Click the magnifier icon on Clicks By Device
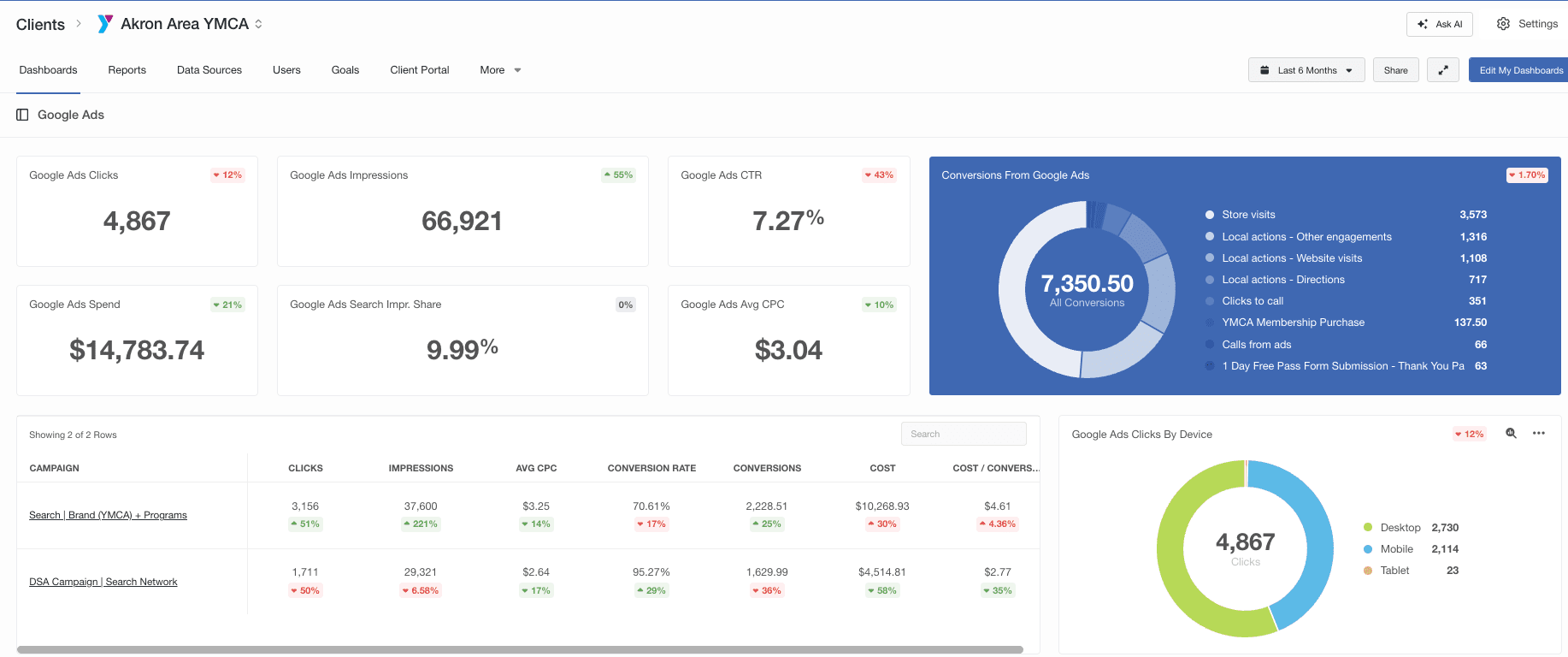The width and height of the screenshot is (1568, 657). (1511, 434)
